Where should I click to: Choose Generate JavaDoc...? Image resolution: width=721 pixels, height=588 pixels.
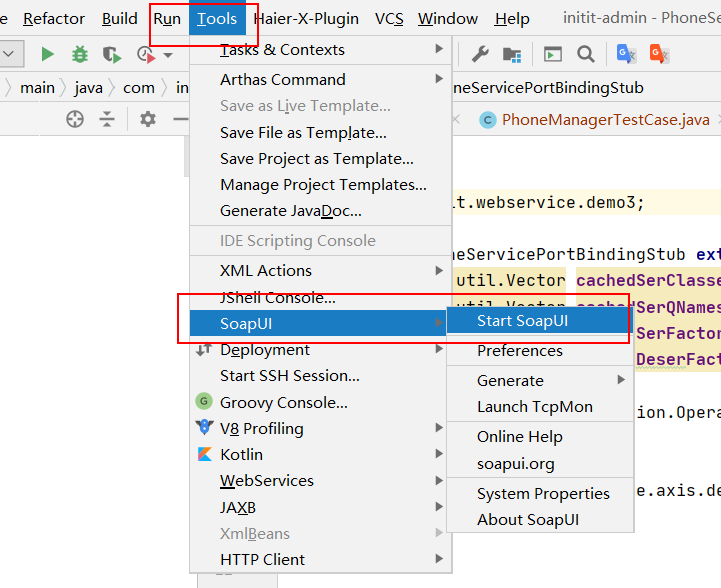tap(320, 211)
